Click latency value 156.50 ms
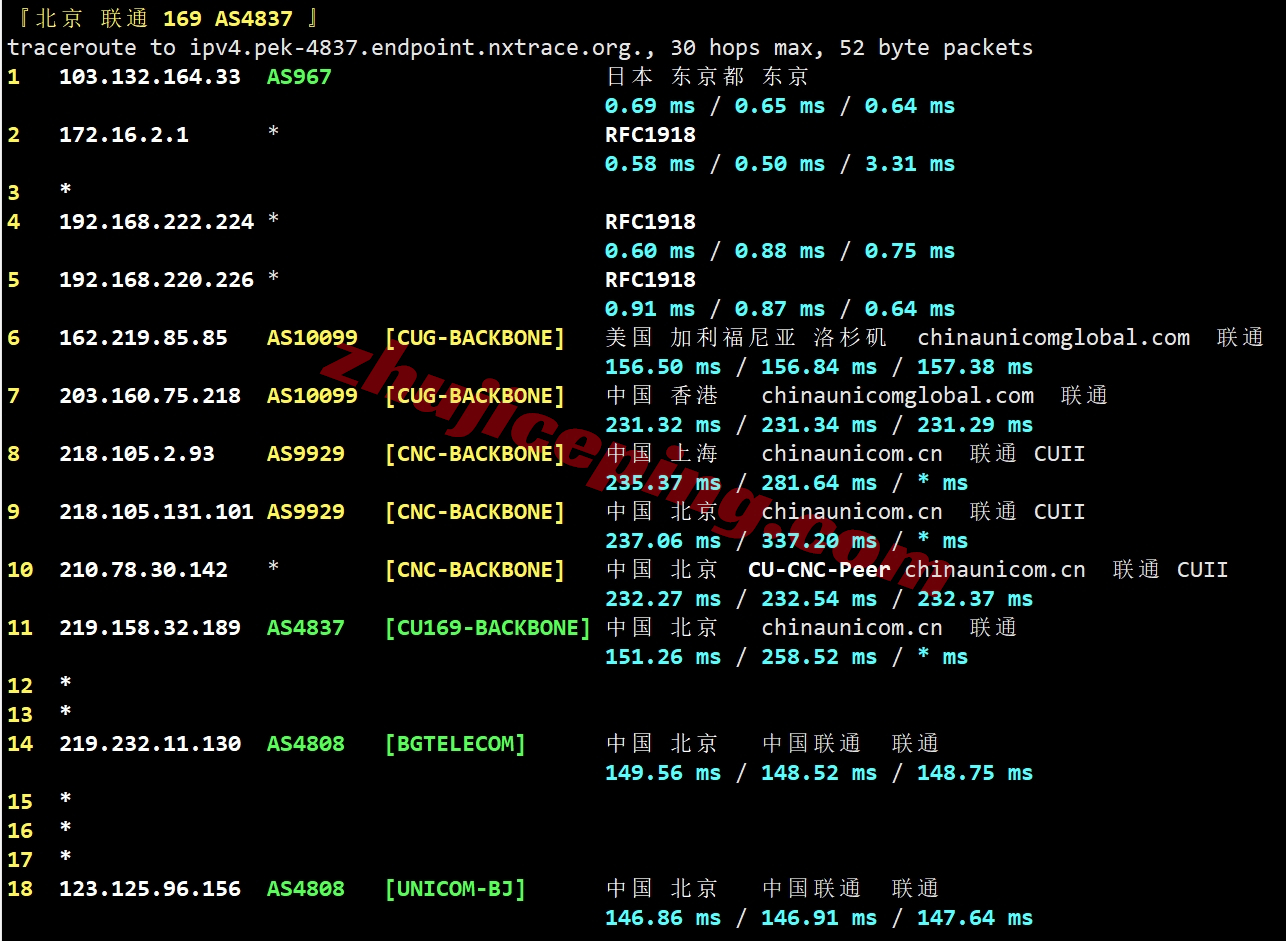 pos(663,366)
